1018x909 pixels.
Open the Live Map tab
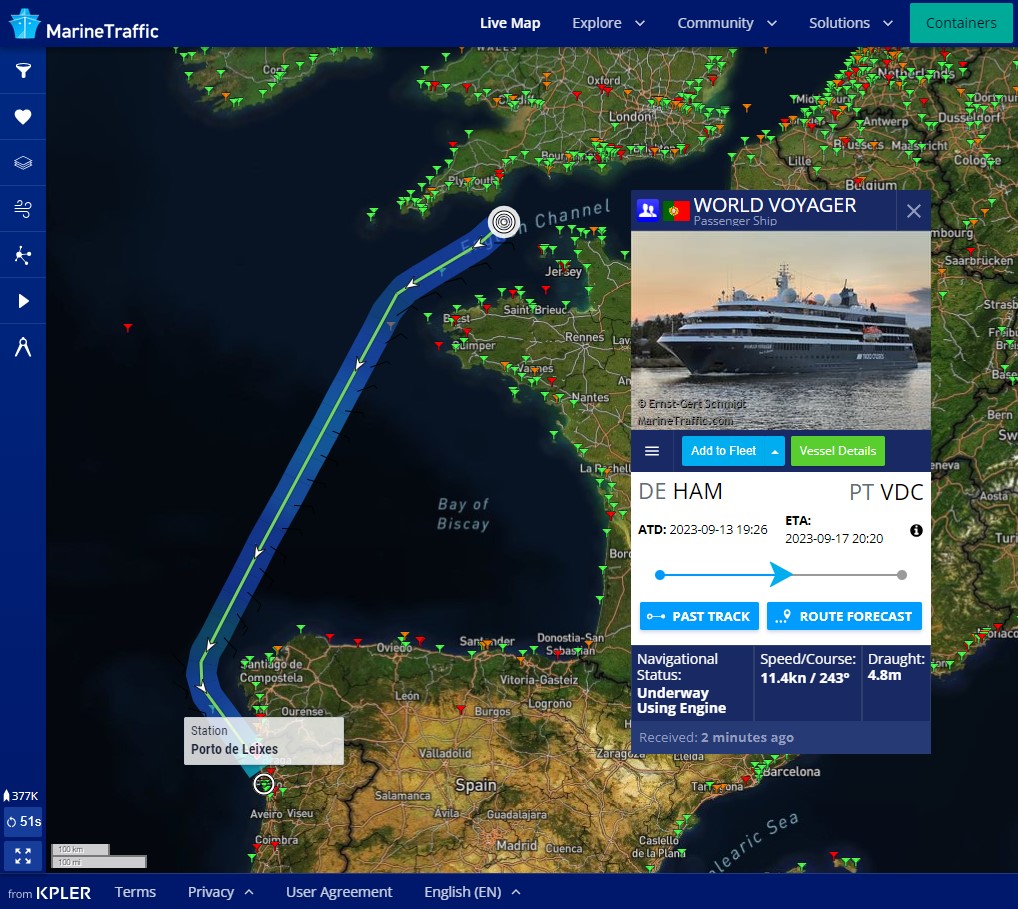pyautogui.click(x=510, y=23)
